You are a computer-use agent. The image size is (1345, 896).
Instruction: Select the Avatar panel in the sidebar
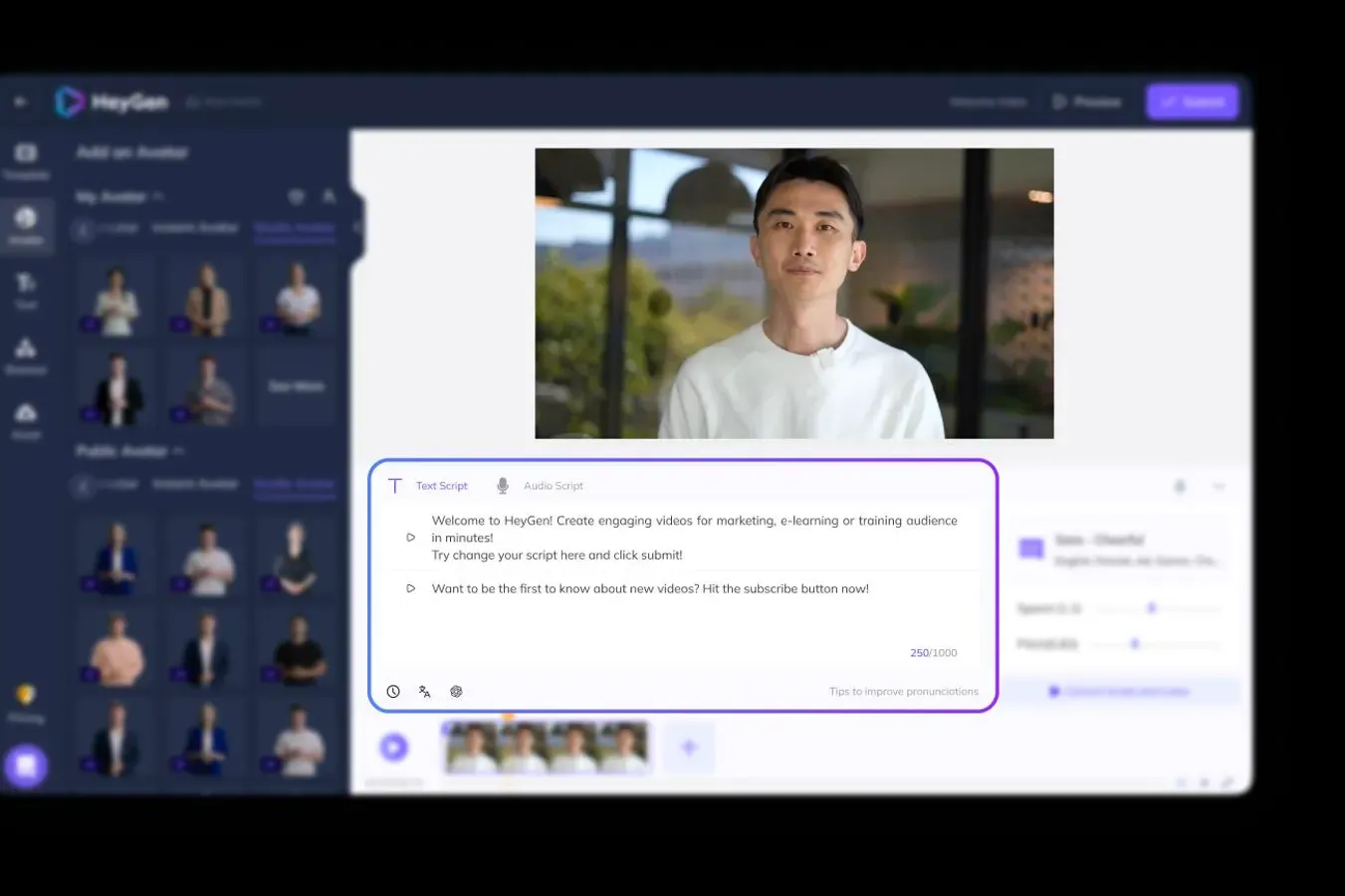click(x=26, y=226)
